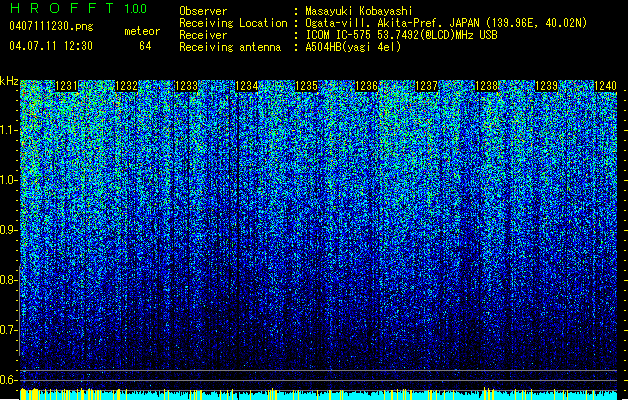The image size is (629, 400).
Task: Click the 1239 time marker
Action: (x=546, y=86)
